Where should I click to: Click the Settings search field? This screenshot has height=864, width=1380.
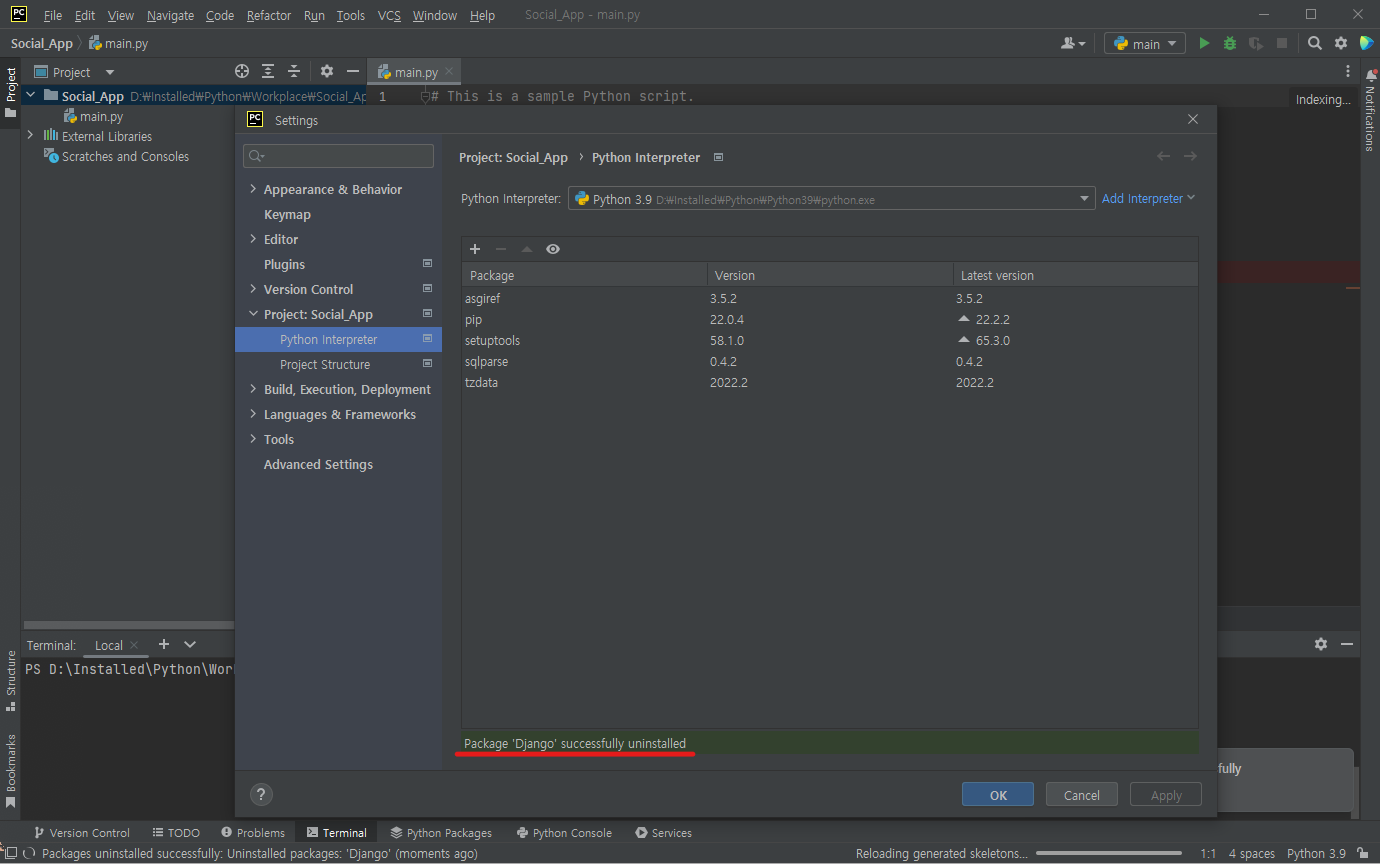(x=339, y=156)
